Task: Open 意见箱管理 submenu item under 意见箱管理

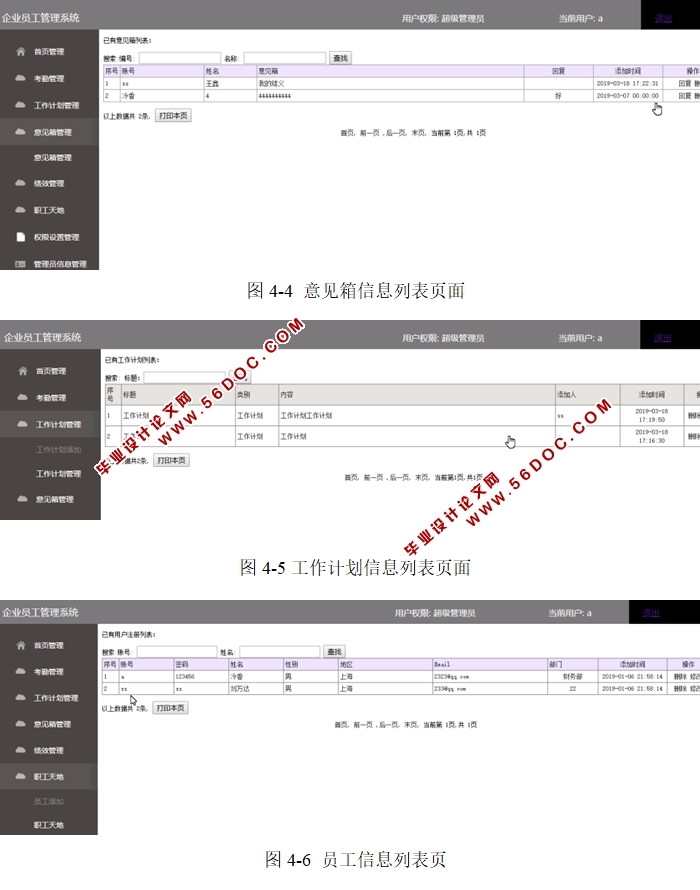Action: pyautogui.click(x=52, y=158)
